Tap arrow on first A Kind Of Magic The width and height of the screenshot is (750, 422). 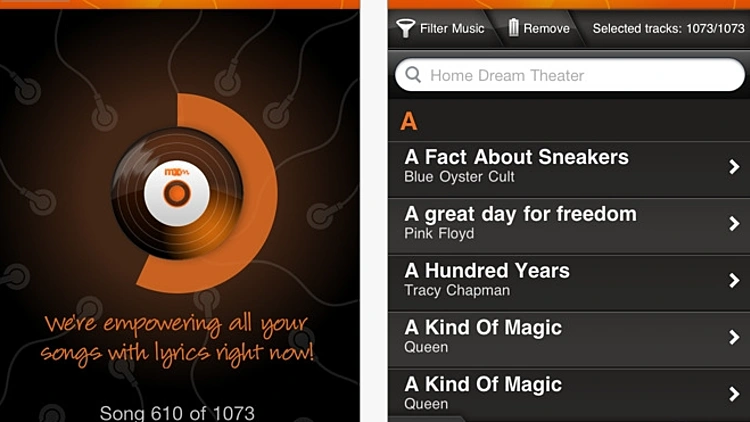[734, 337]
